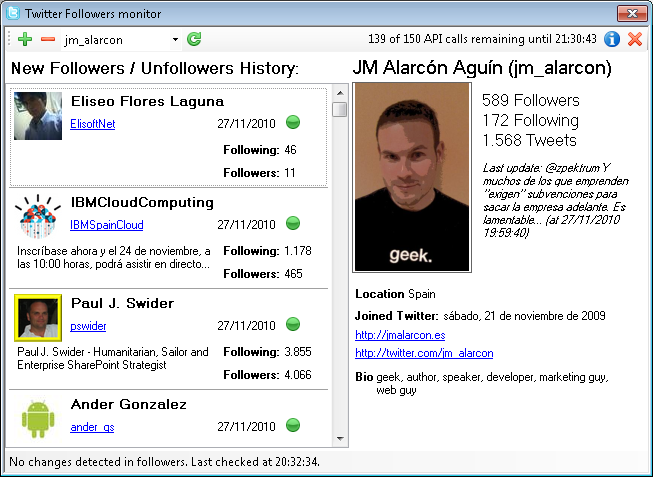The image size is (653, 477).
Task: Click the history list scrollbar thumb
Action: click(340, 109)
